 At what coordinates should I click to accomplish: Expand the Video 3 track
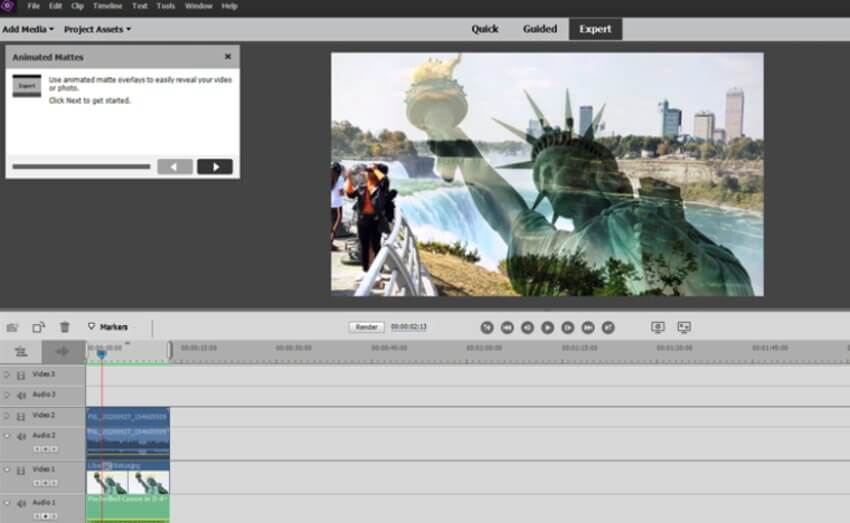click(7, 375)
